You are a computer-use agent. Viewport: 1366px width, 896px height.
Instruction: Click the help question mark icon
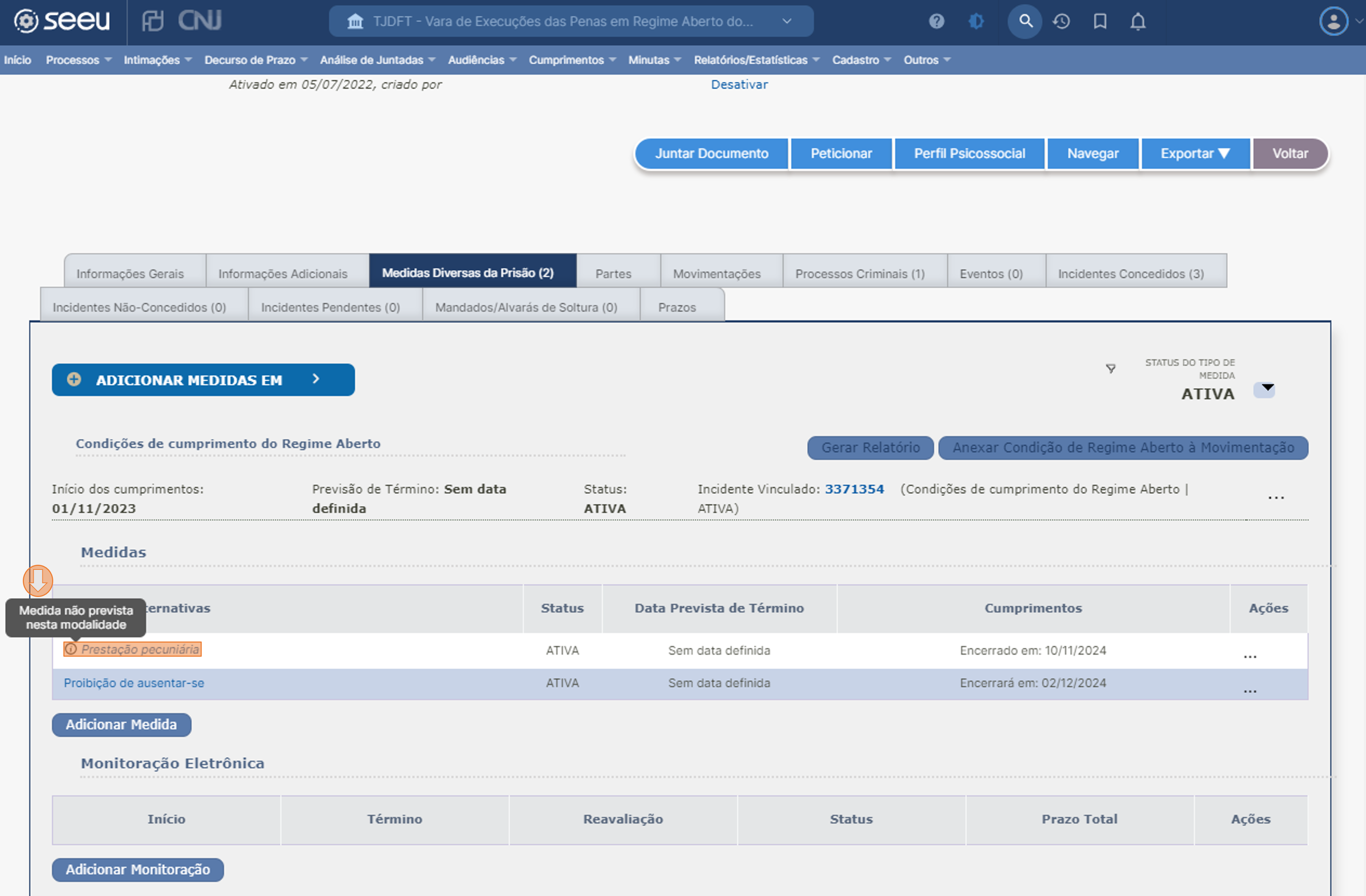(x=936, y=22)
